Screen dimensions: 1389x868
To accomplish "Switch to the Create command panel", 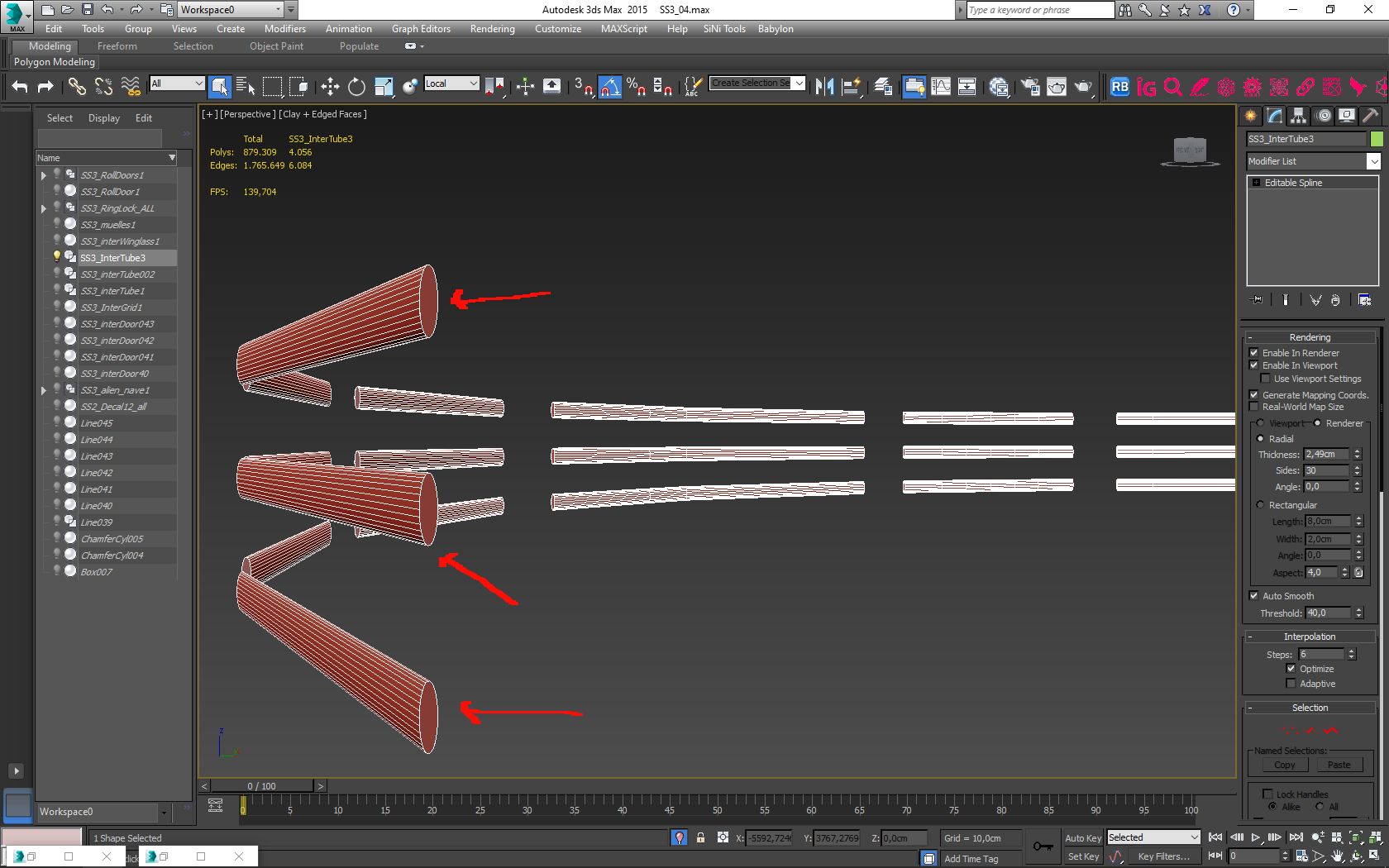I will [1251, 116].
